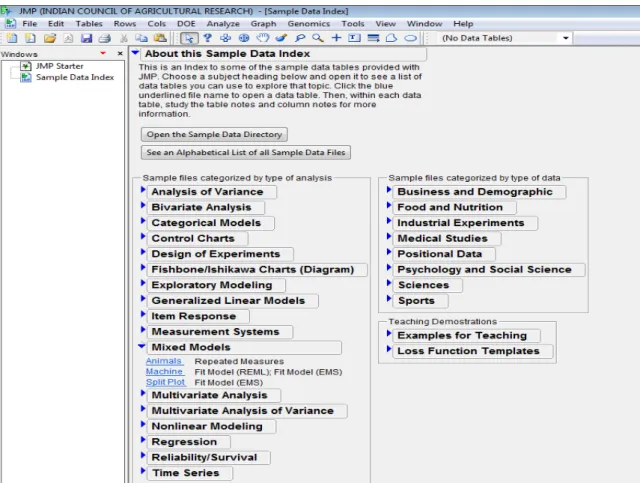Click the Copy toolbar icon
Image resolution: width=640 pixels, height=483 pixels.
click(x=141, y=38)
